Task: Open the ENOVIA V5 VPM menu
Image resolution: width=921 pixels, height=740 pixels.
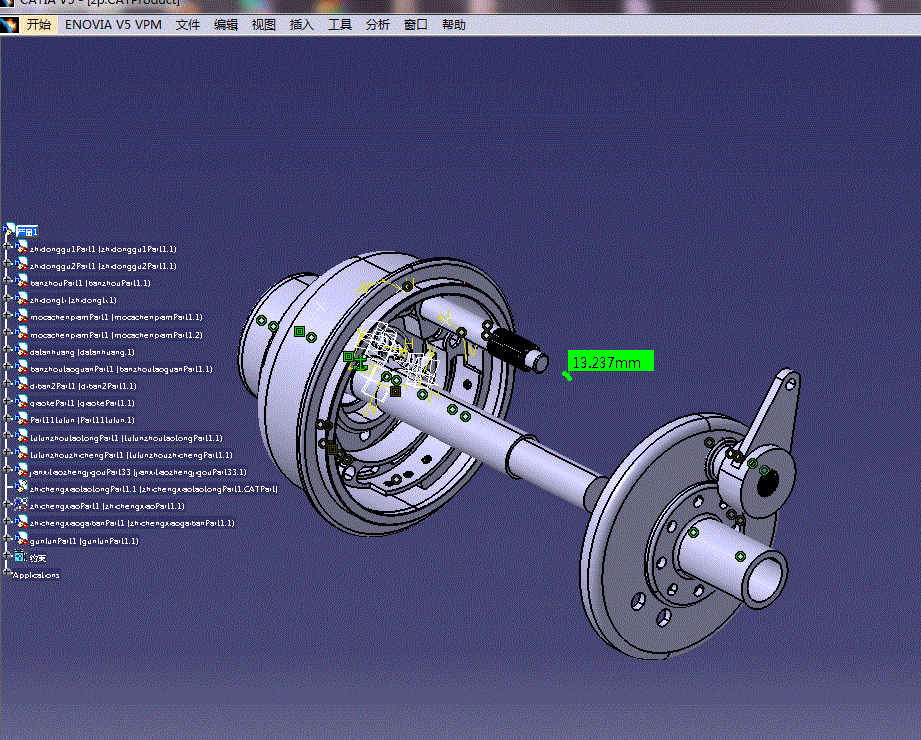Action: point(113,25)
